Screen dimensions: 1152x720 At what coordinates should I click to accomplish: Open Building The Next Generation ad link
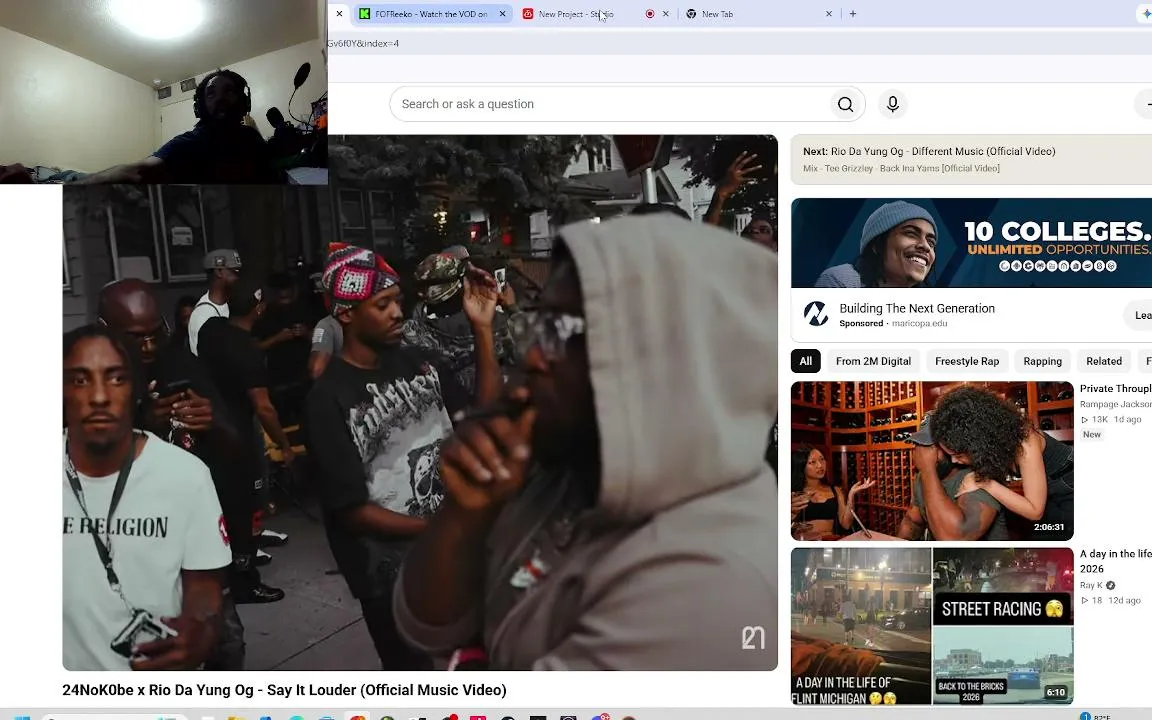(917, 309)
